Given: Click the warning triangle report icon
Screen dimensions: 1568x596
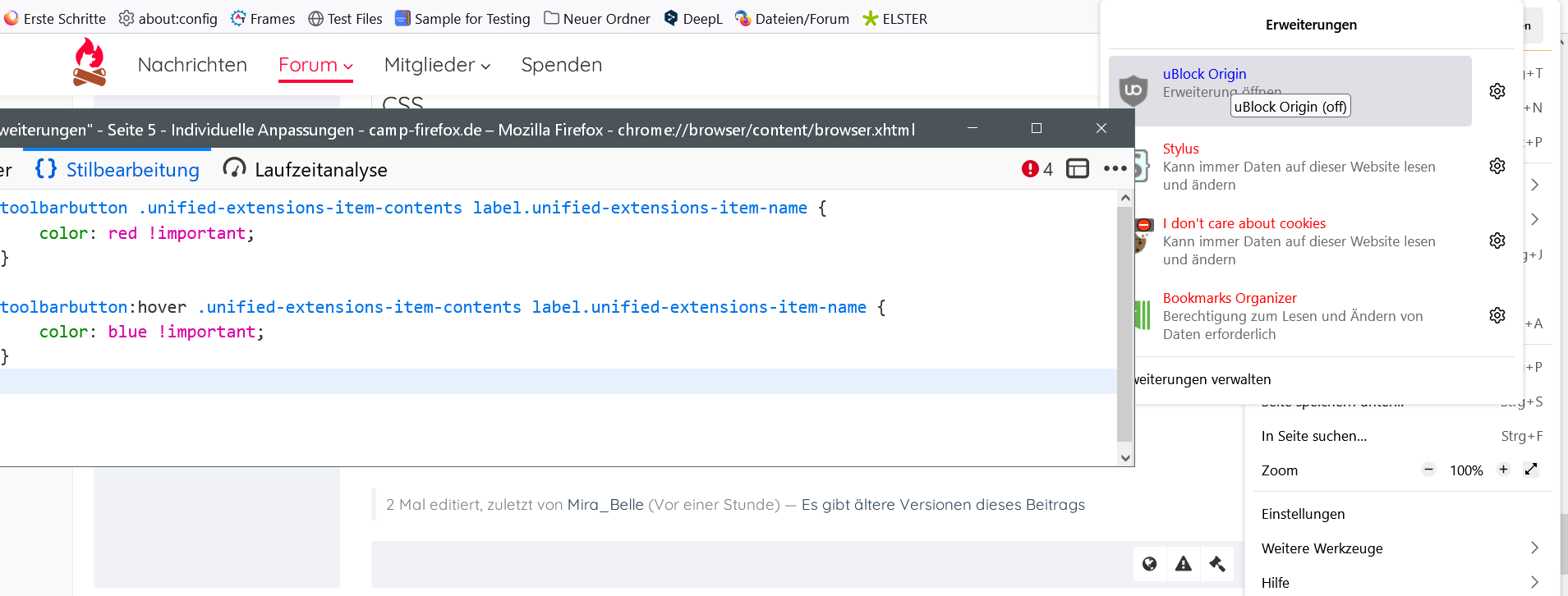Looking at the screenshot, I should (x=1183, y=564).
